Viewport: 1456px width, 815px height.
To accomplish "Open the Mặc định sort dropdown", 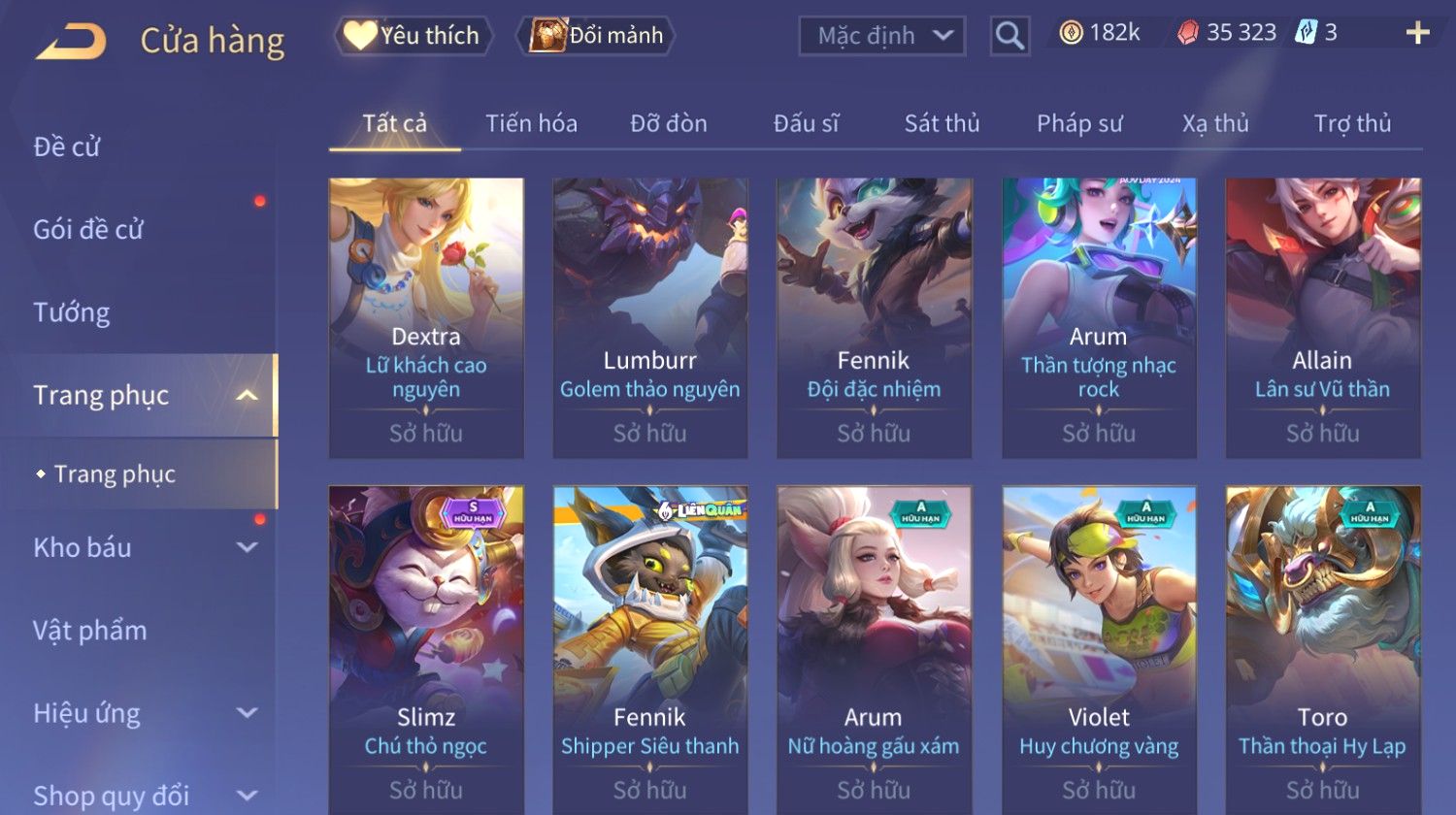I will tap(881, 36).
